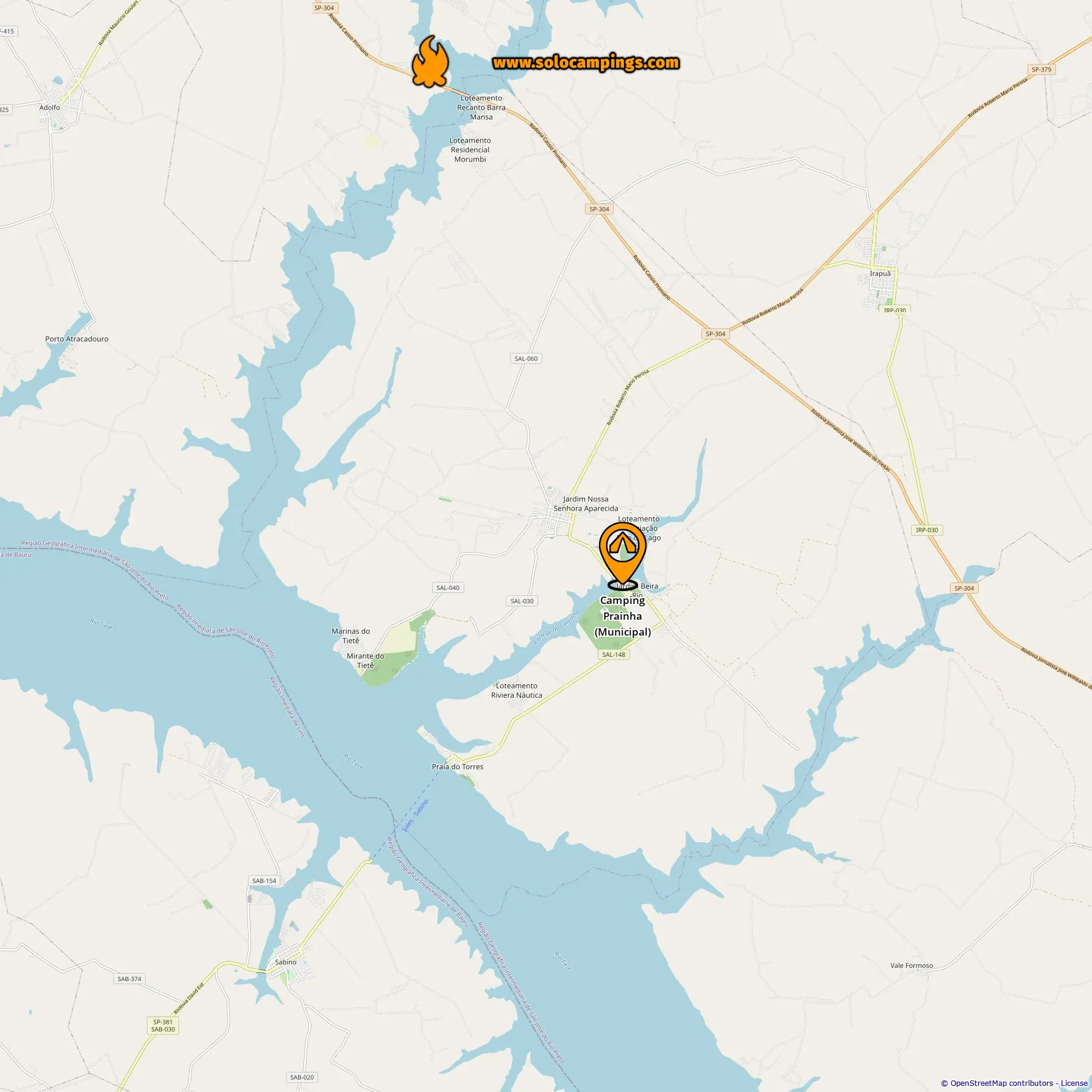This screenshot has height=1092, width=1092.
Task: Click the SAL-030 road shield
Action: tap(522, 601)
